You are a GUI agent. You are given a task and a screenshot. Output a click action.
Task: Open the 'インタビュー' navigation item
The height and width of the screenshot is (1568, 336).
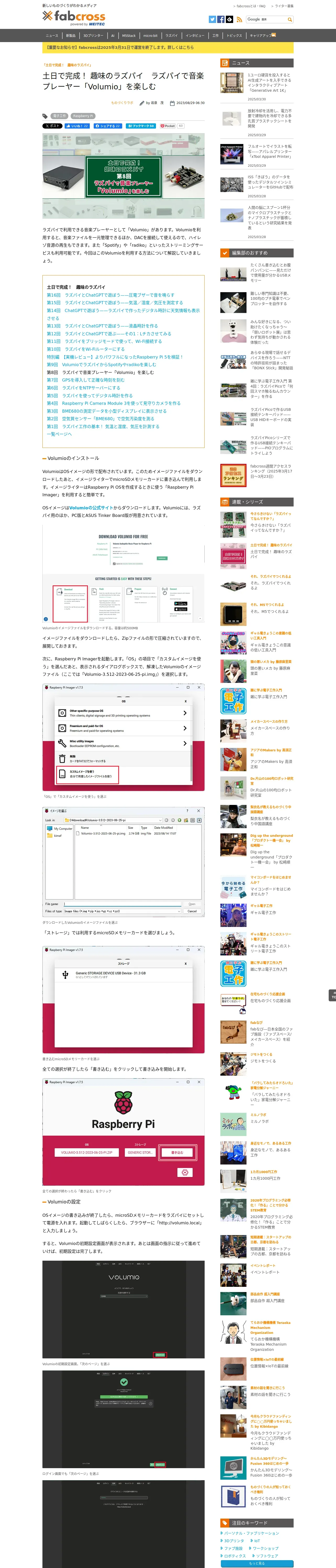tap(195, 35)
